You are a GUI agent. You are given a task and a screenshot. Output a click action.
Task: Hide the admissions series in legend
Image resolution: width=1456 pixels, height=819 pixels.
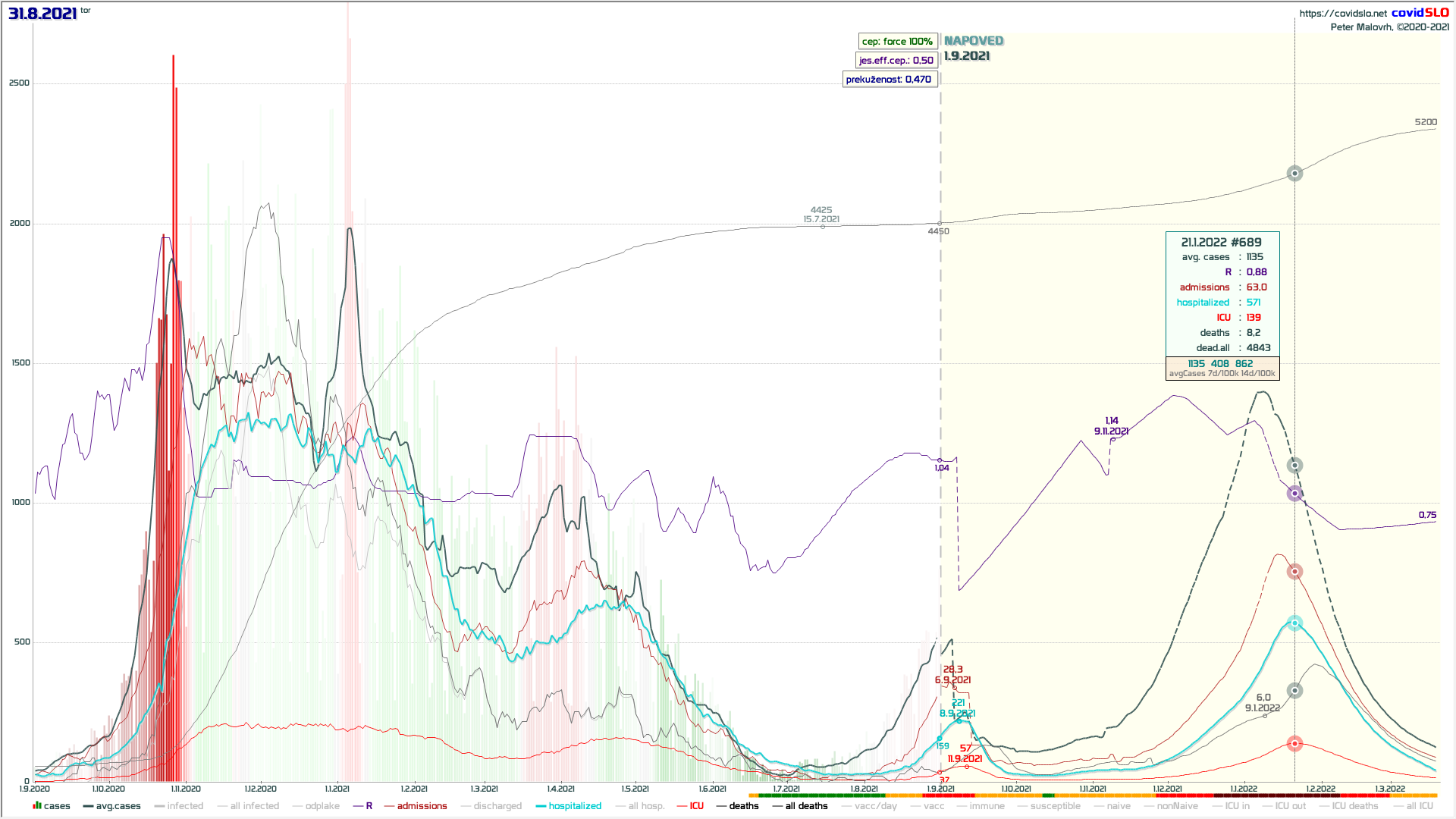coord(422,806)
